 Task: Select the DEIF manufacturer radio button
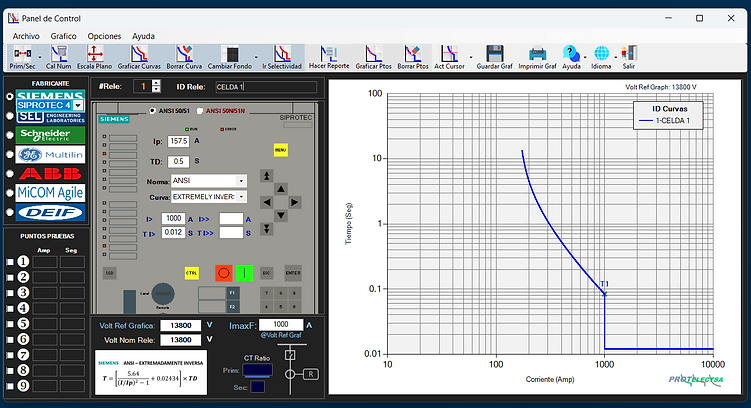[9, 212]
